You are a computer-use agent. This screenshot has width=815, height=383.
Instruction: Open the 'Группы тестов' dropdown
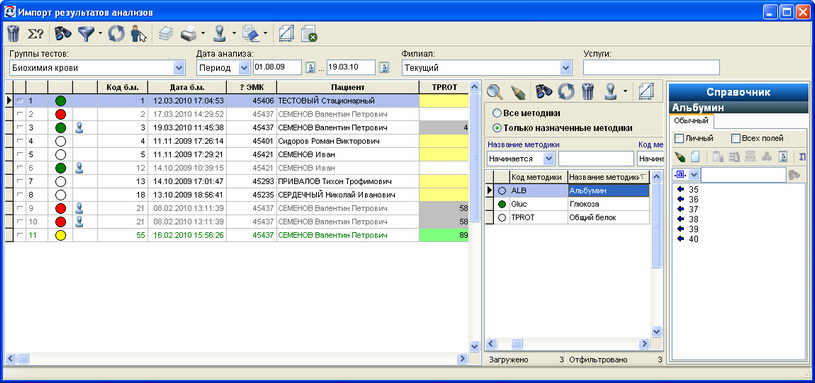pyautogui.click(x=179, y=68)
